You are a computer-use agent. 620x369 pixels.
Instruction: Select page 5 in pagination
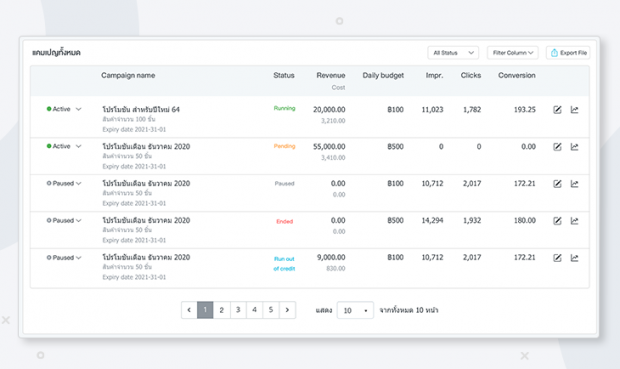pyautogui.click(x=271, y=310)
